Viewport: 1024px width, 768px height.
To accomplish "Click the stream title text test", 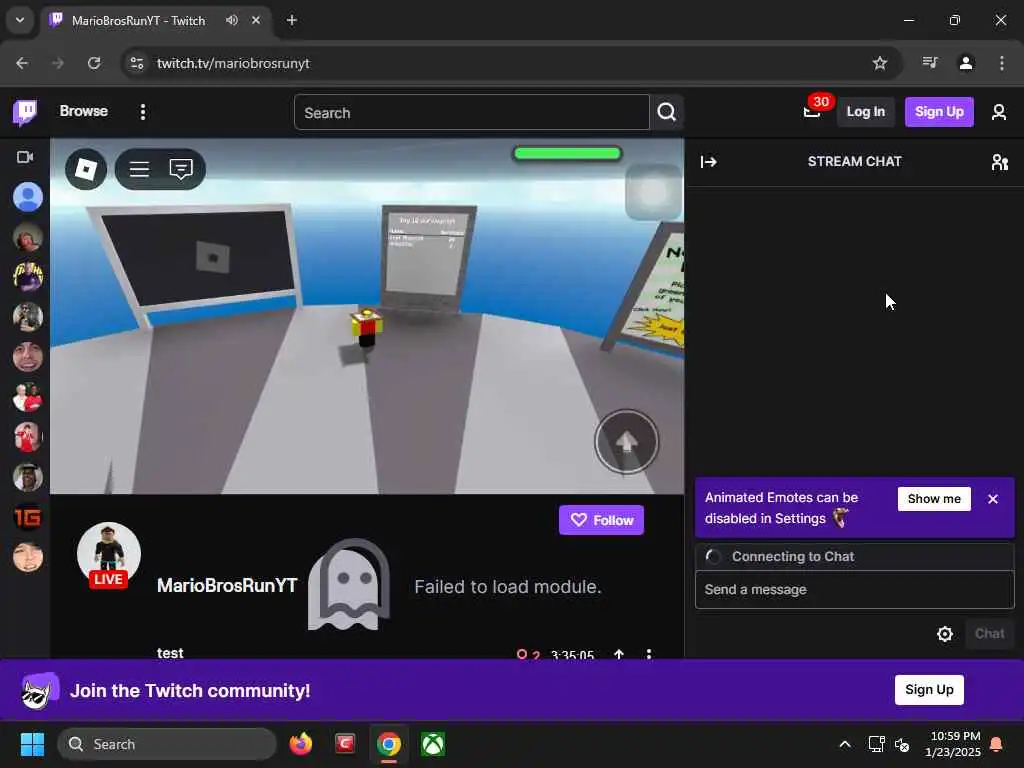I will [170, 653].
